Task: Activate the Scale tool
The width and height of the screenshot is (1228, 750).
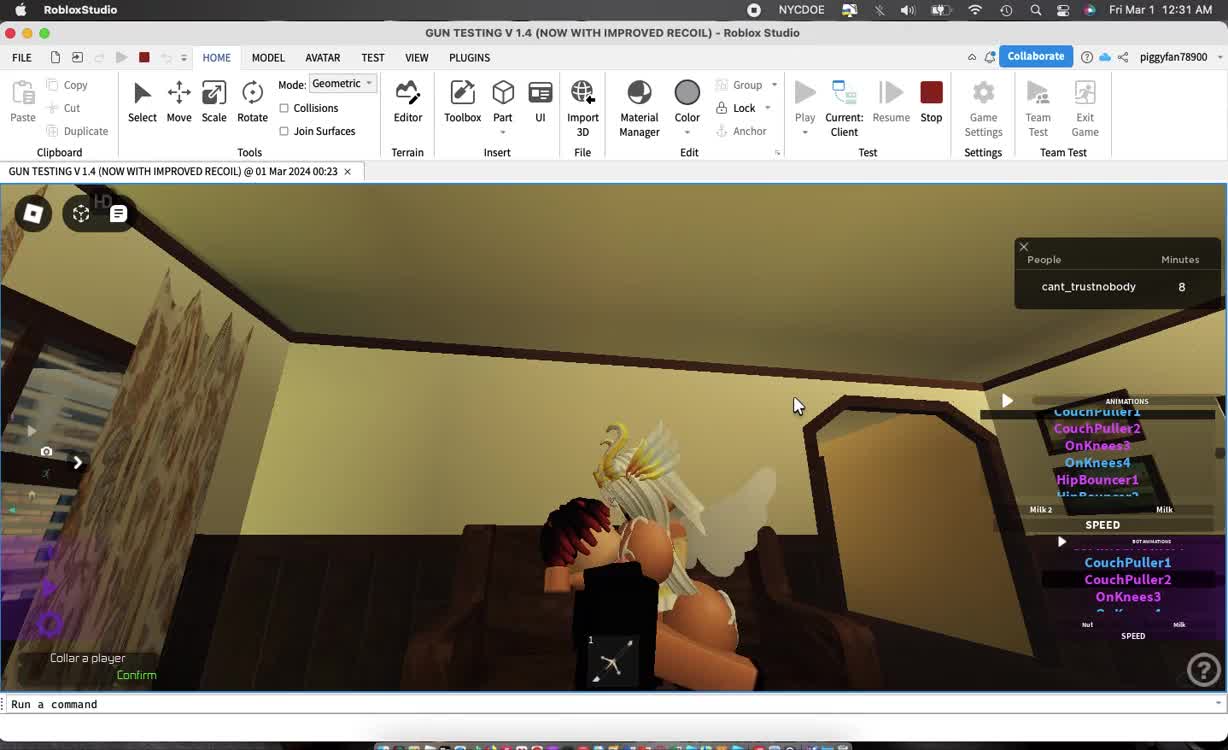Action: tap(214, 102)
